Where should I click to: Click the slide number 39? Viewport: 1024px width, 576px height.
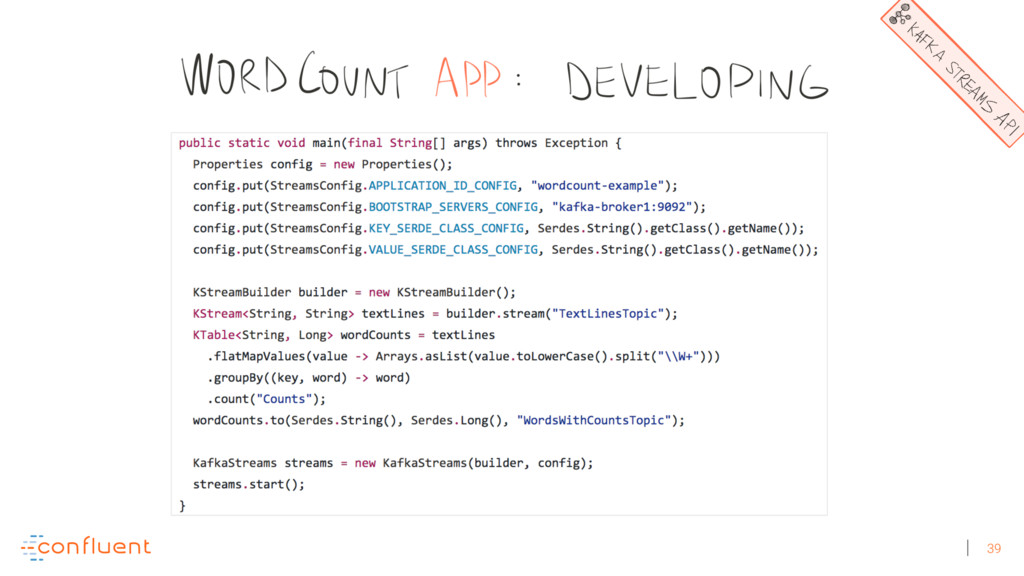(993, 549)
